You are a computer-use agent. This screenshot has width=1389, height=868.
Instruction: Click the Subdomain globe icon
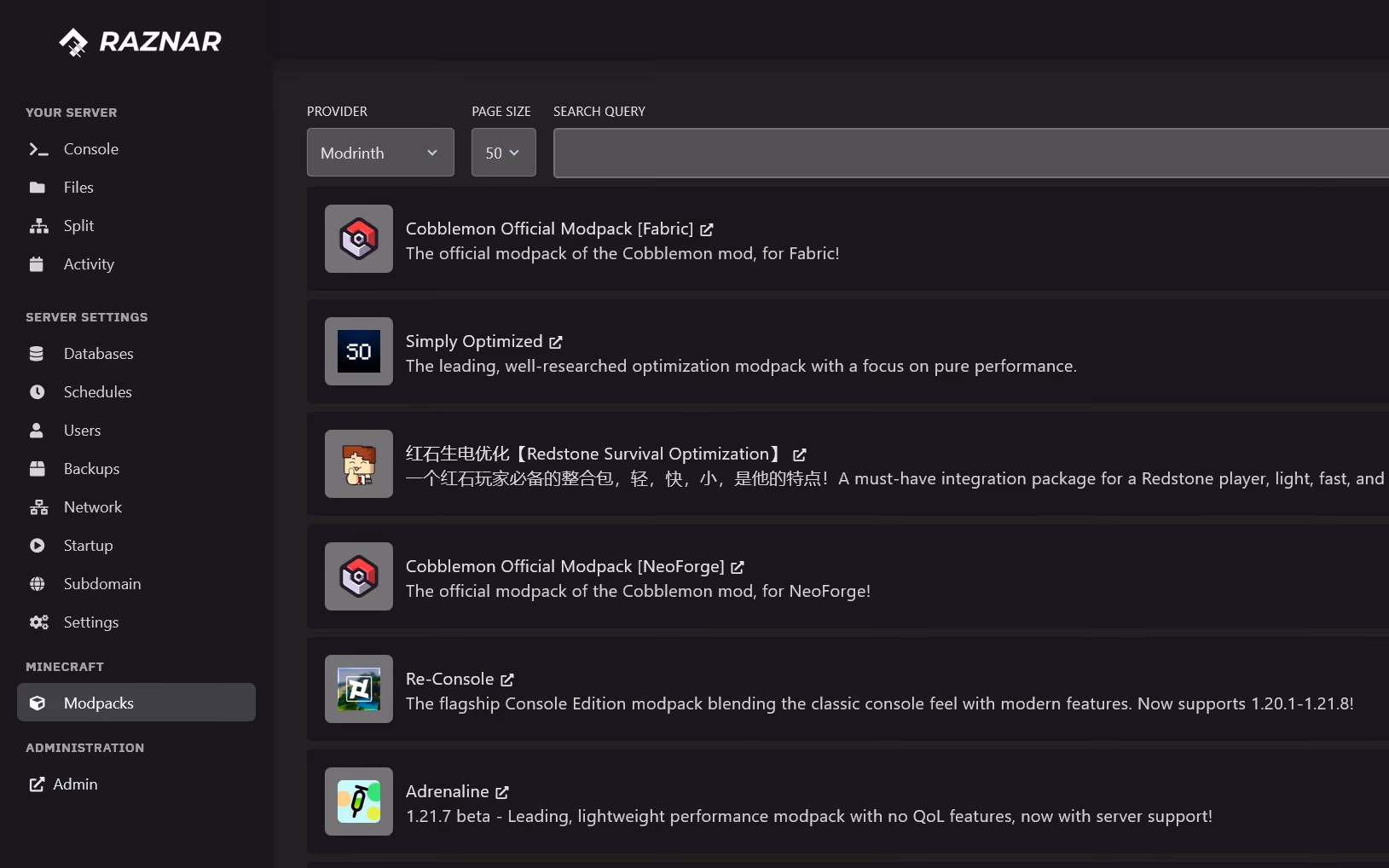coord(37,584)
